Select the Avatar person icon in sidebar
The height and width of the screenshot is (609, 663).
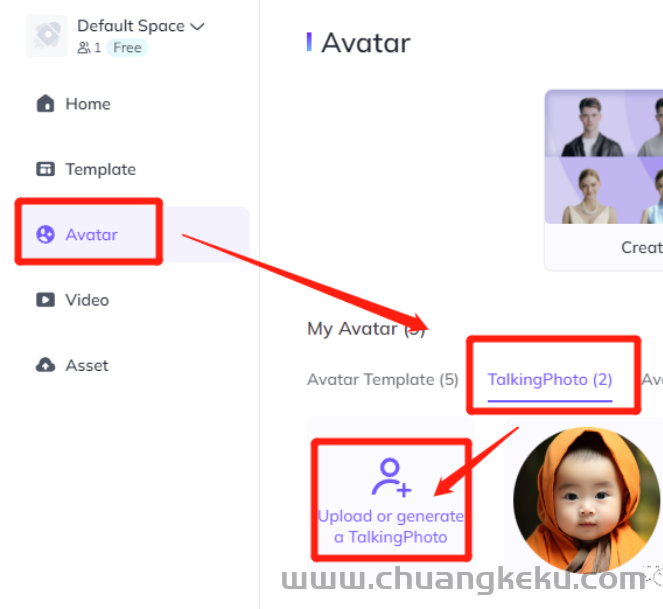pos(45,234)
